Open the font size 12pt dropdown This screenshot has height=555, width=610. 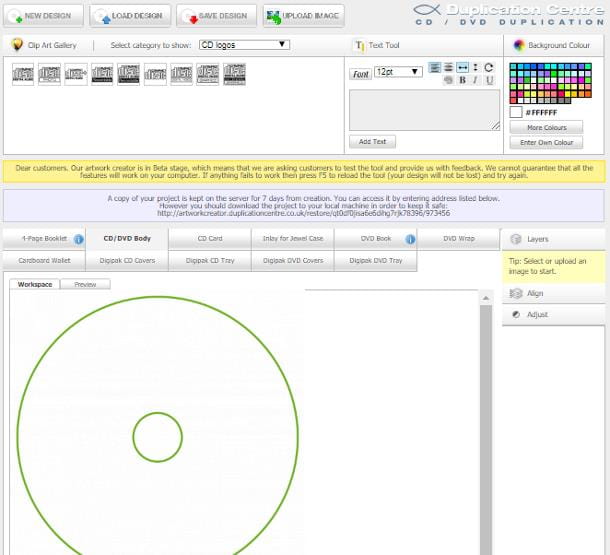click(x=398, y=72)
